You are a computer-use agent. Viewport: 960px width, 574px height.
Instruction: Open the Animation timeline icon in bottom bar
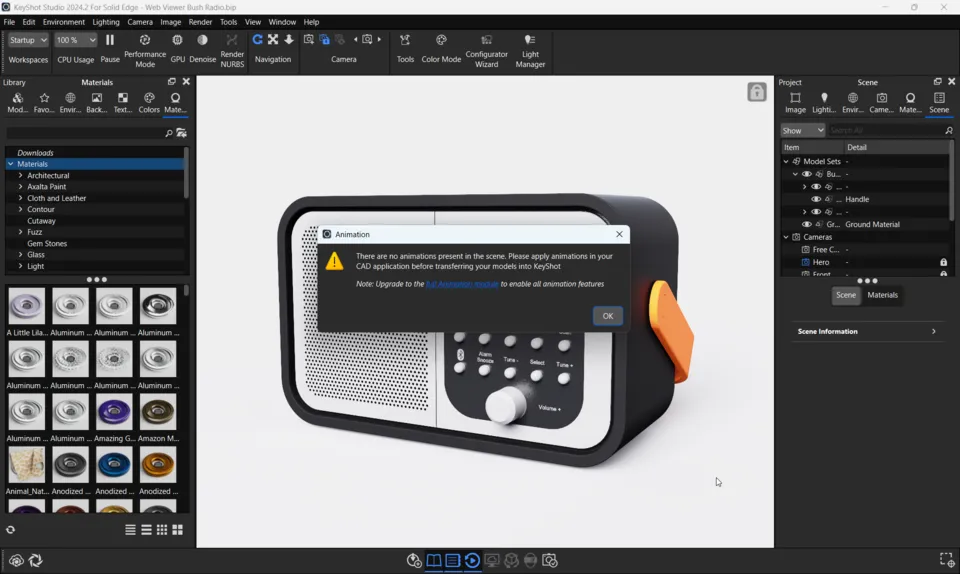(x=472, y=560)
